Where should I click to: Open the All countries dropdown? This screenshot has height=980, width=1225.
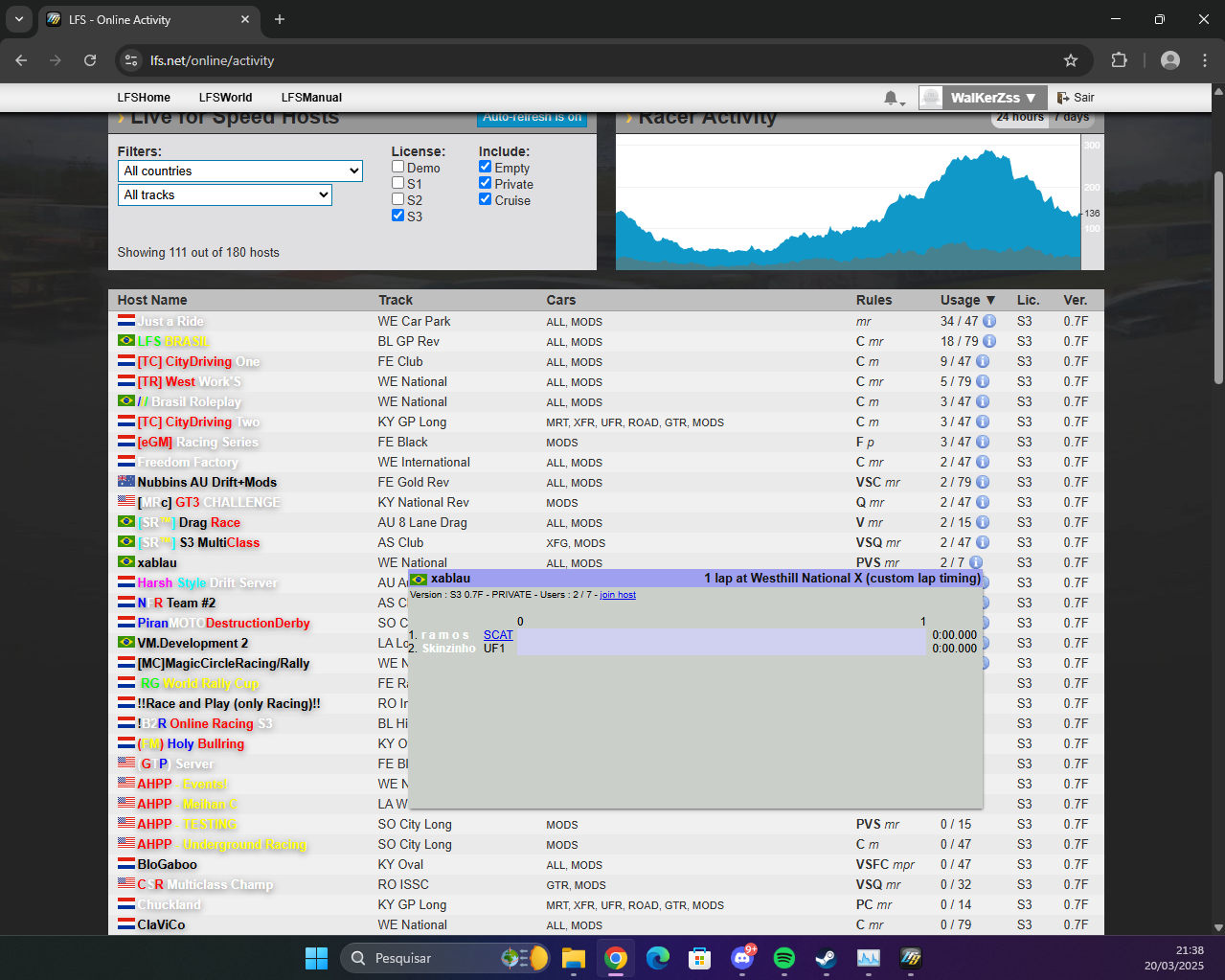click(240, 171)
